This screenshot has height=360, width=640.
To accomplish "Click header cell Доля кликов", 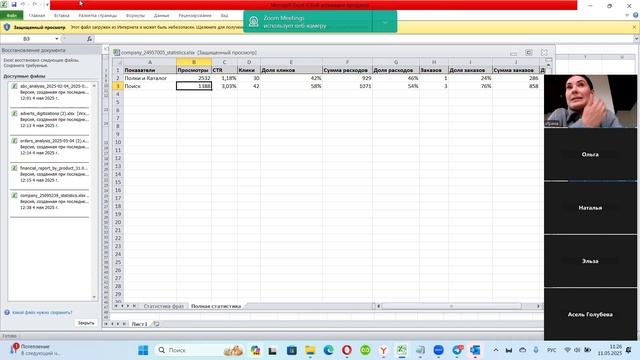I will [291, 70].
